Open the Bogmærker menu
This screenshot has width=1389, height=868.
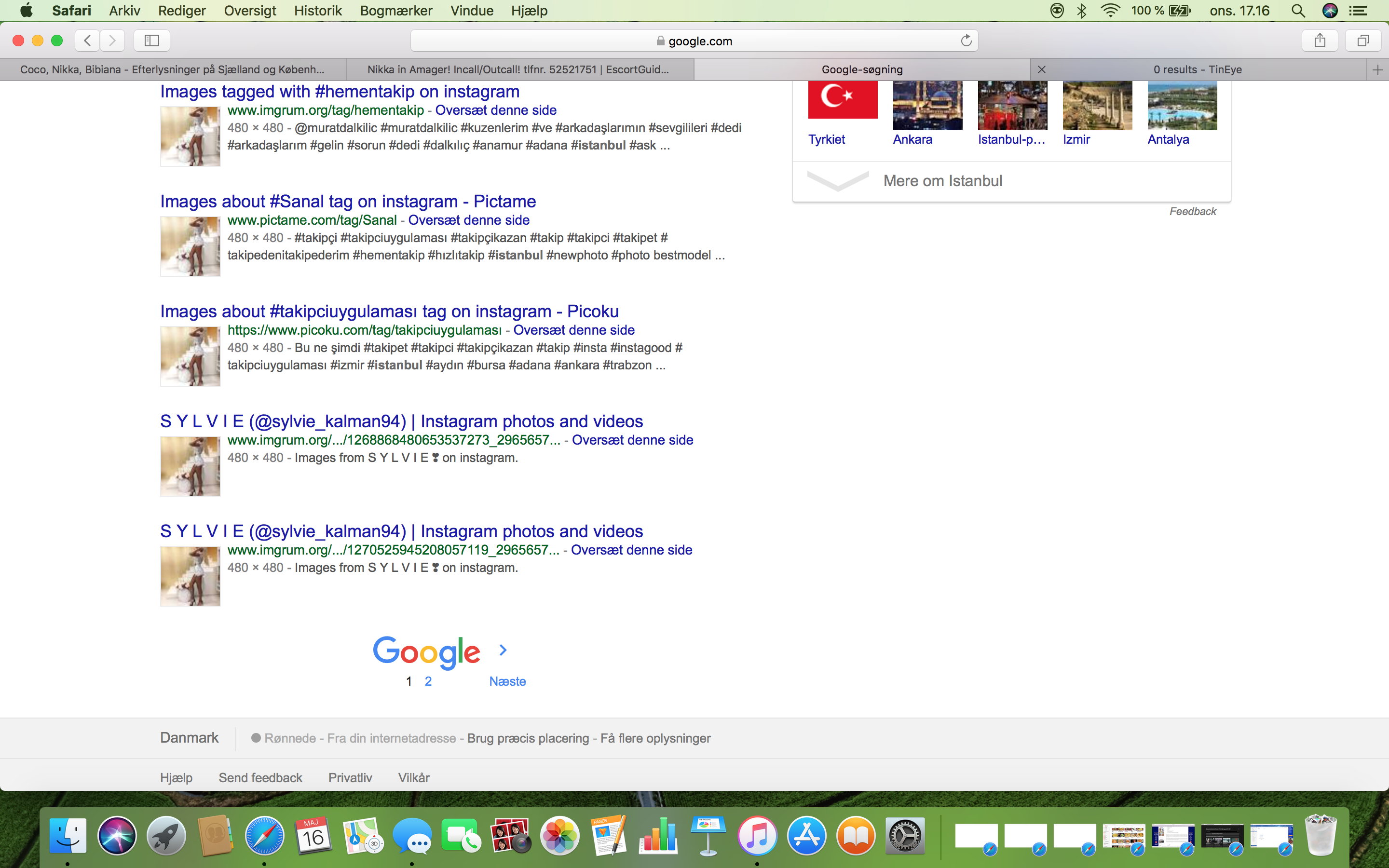[x=396, y=10]
